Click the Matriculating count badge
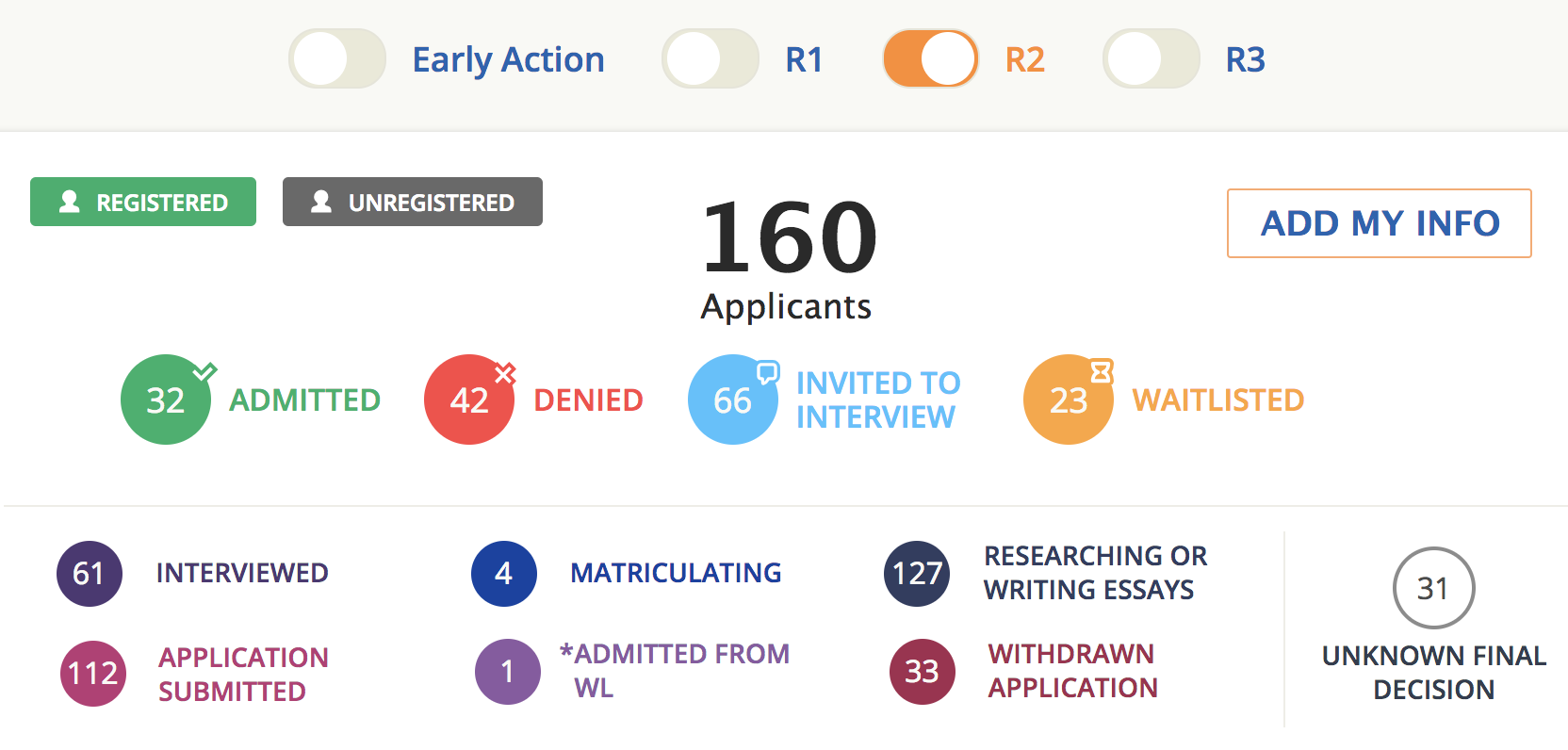Screen dimensions: 1568x750 [504, 573]
